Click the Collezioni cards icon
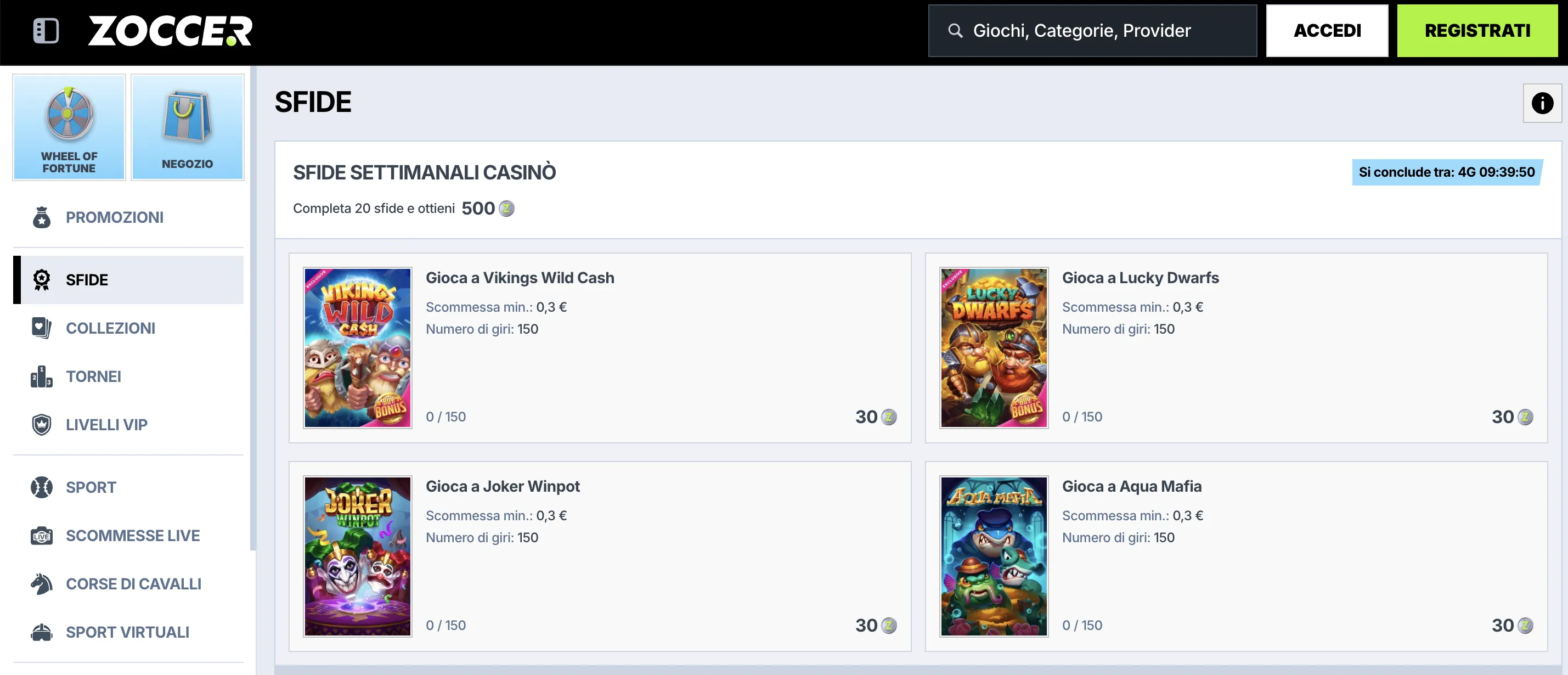The height and width of the screenshot is (675, 1568). click(x=41, y=328)
